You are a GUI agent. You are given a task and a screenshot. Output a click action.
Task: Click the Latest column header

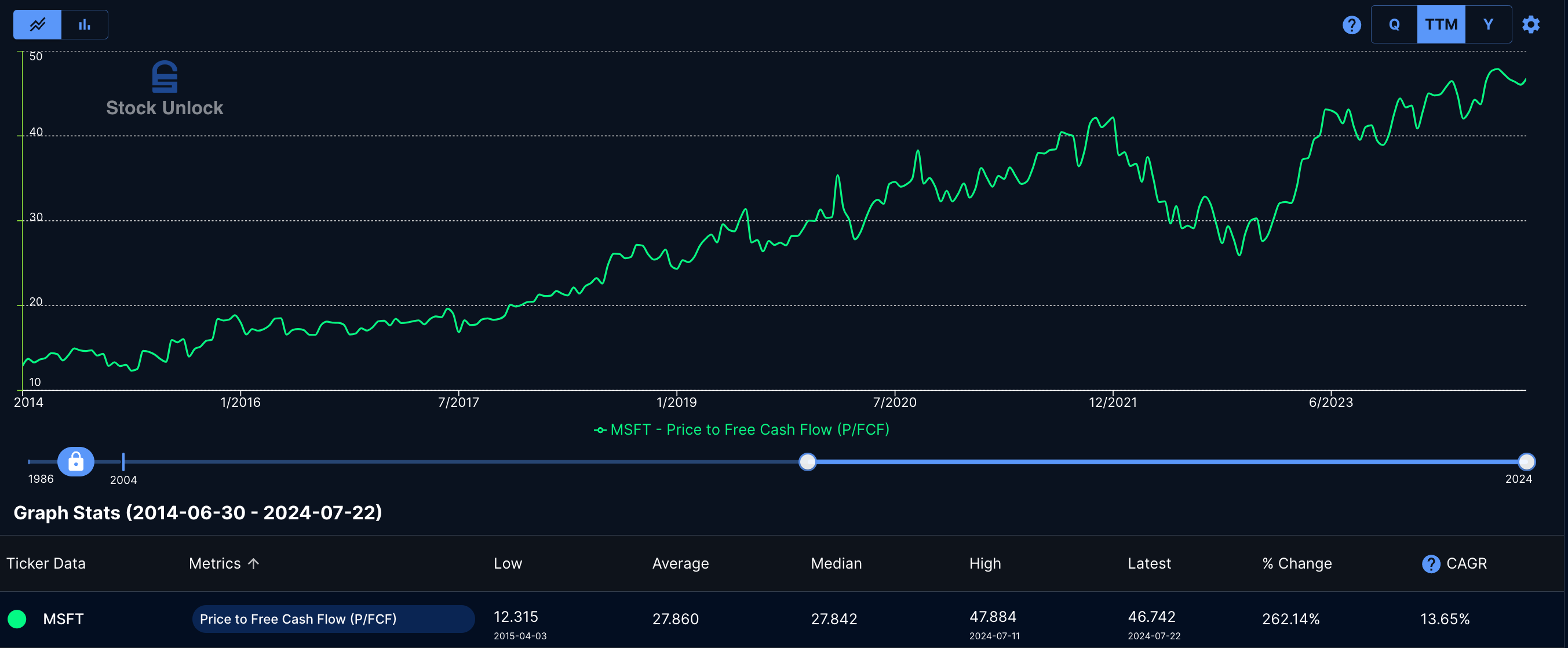1149,563
